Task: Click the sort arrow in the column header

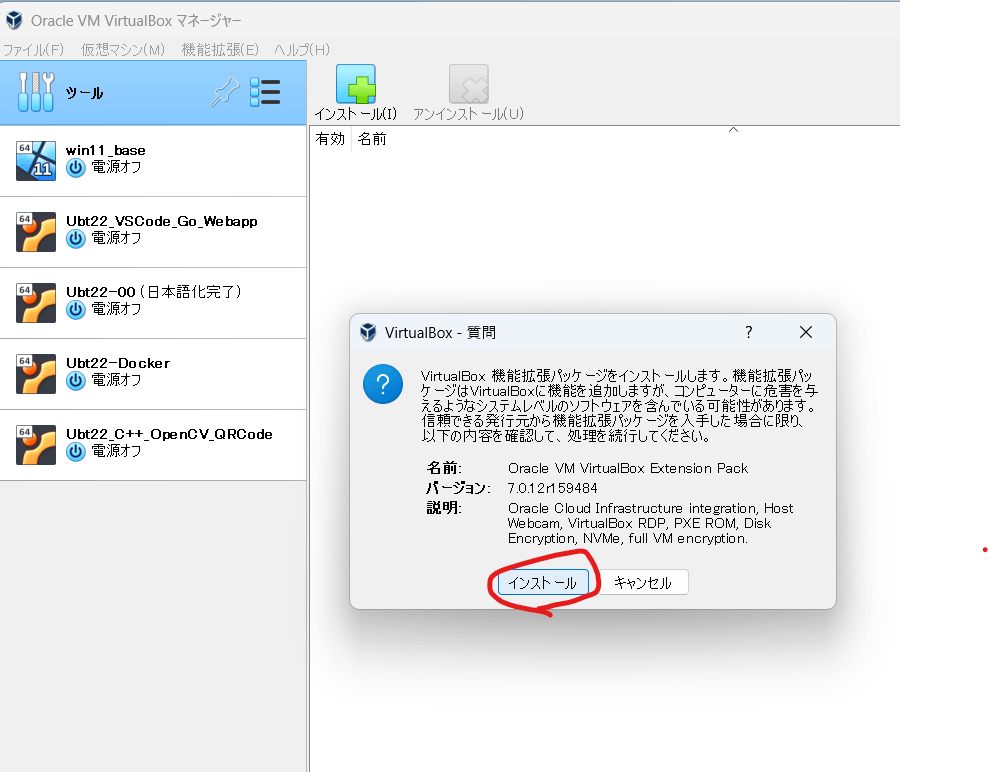Action: pyautogui.click(x=734, y=130)
